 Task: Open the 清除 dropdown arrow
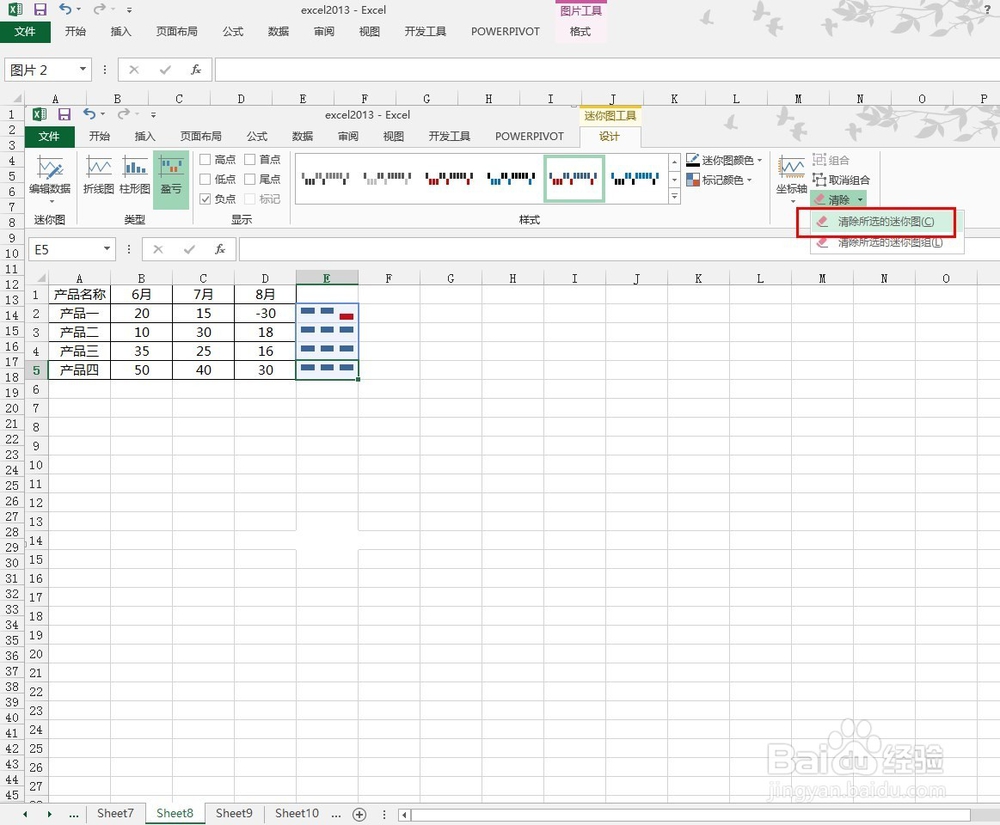pos(858,199)
